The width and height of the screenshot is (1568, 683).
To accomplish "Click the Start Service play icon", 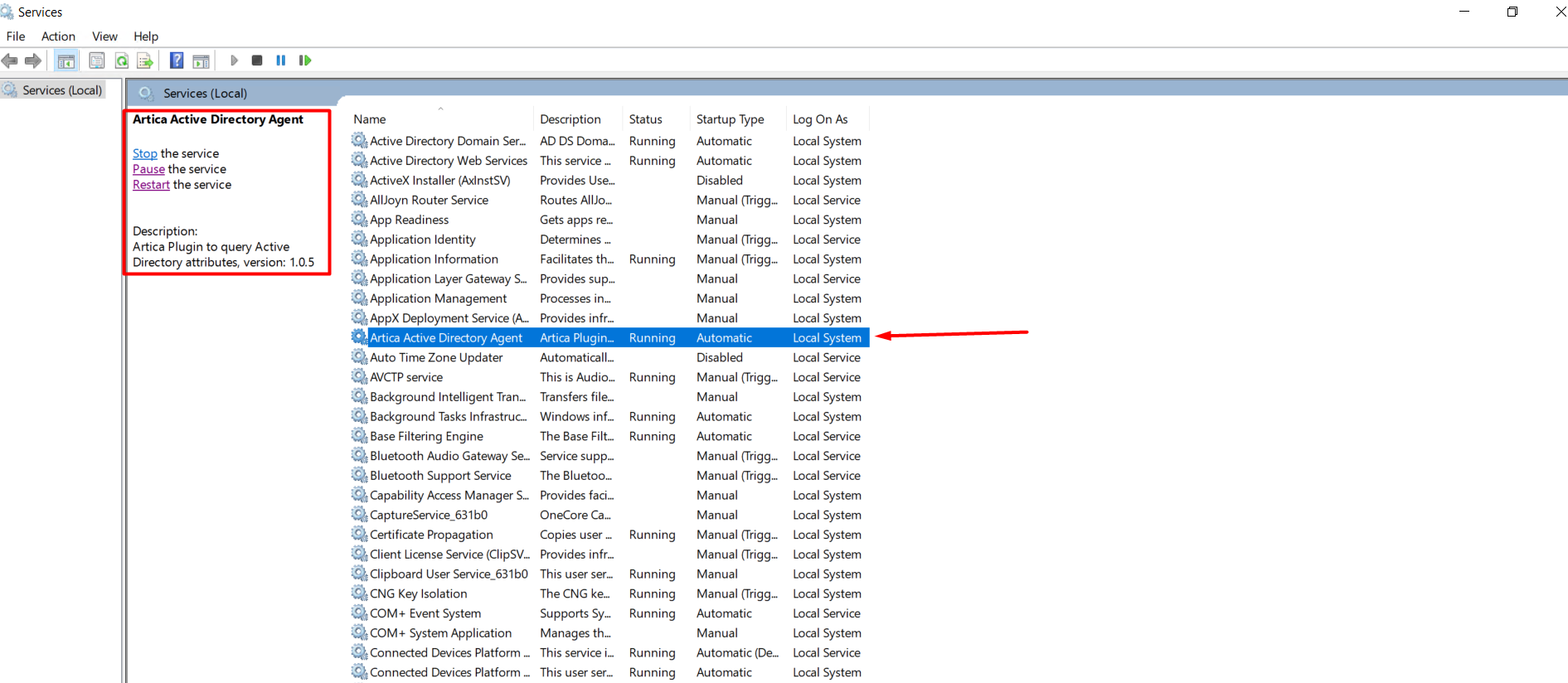I will coord(234,61).
